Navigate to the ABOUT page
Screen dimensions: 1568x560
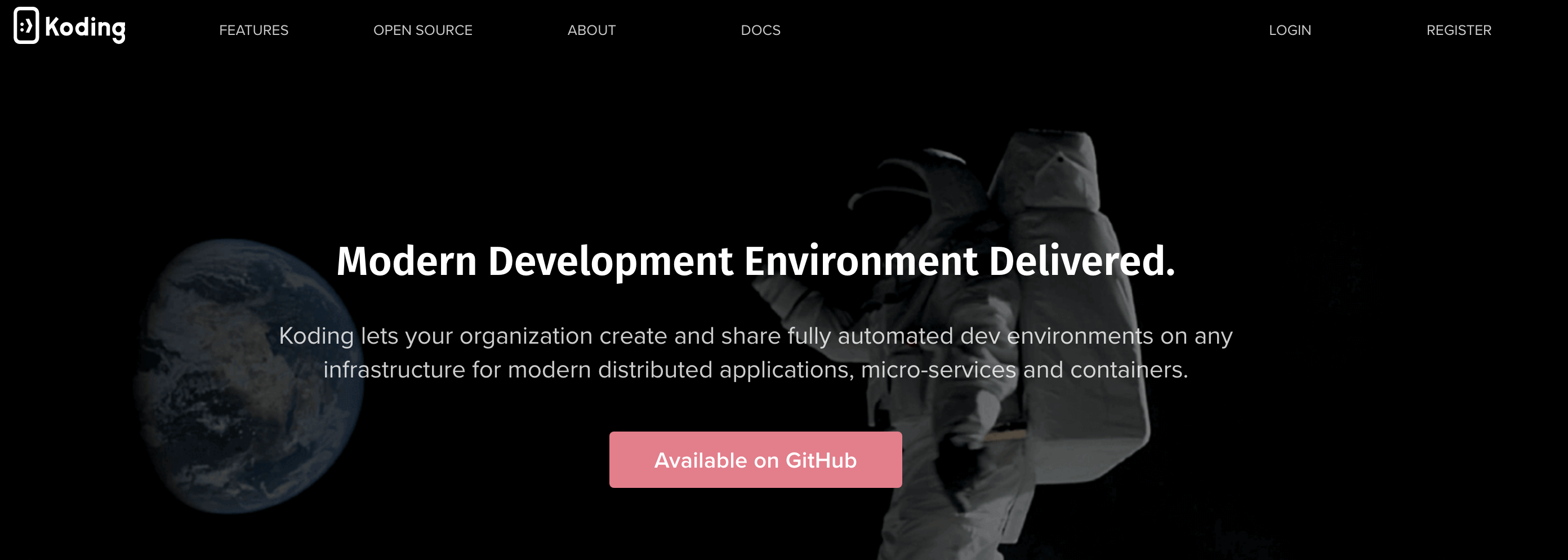pos(591,30)
